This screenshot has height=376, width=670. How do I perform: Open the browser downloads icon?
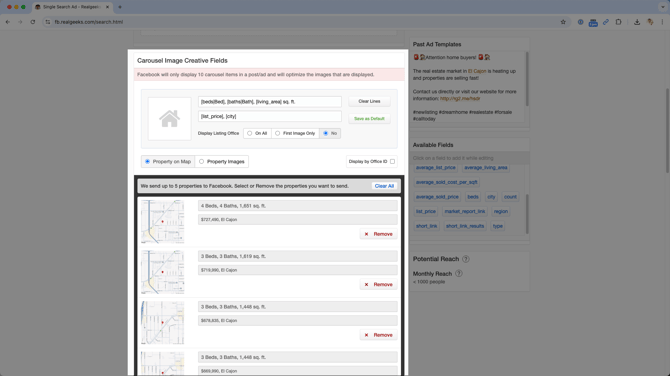click(637, 22)
